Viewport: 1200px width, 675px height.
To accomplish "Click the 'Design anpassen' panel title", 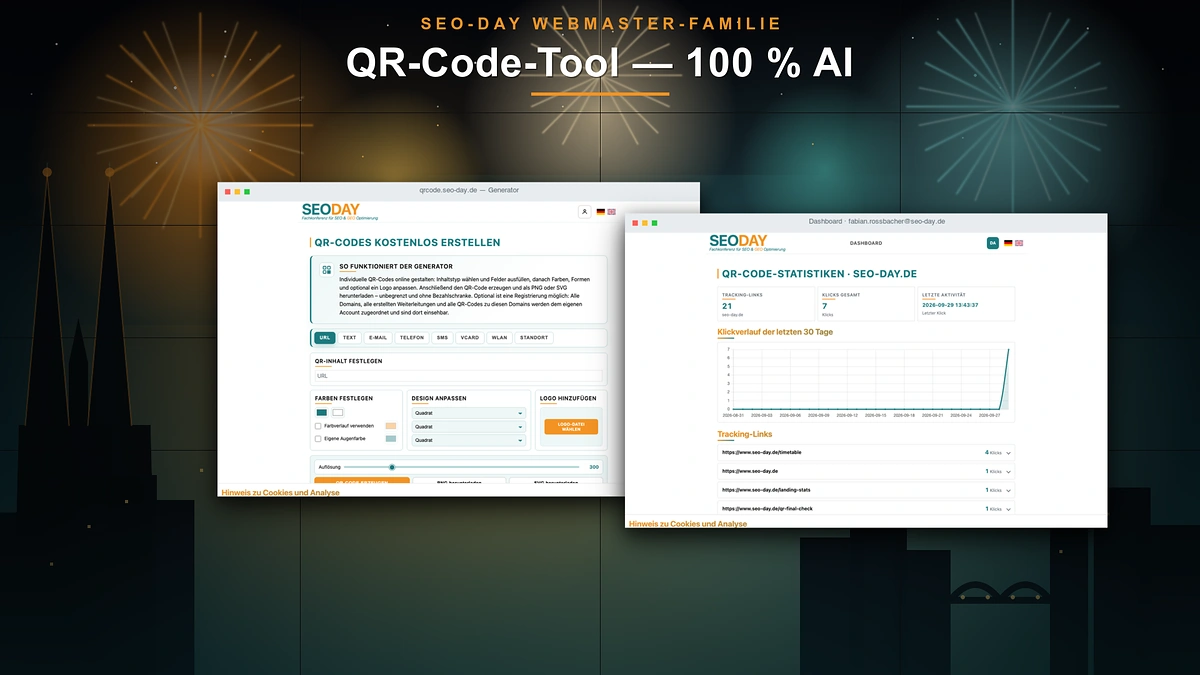I will point(441,398).
